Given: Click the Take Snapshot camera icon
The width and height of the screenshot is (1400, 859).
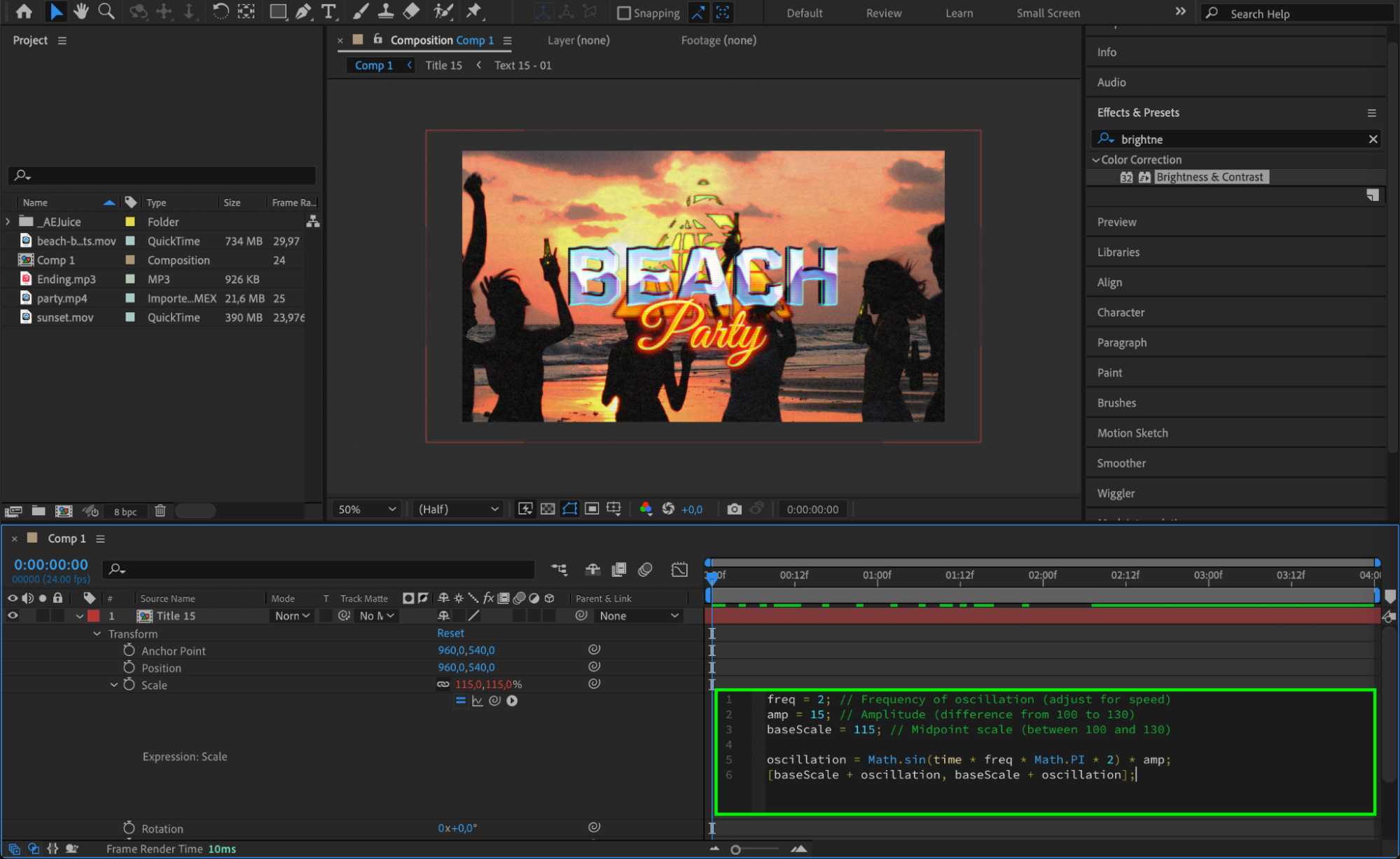Looking at the screenshot, I should [734, 509].
